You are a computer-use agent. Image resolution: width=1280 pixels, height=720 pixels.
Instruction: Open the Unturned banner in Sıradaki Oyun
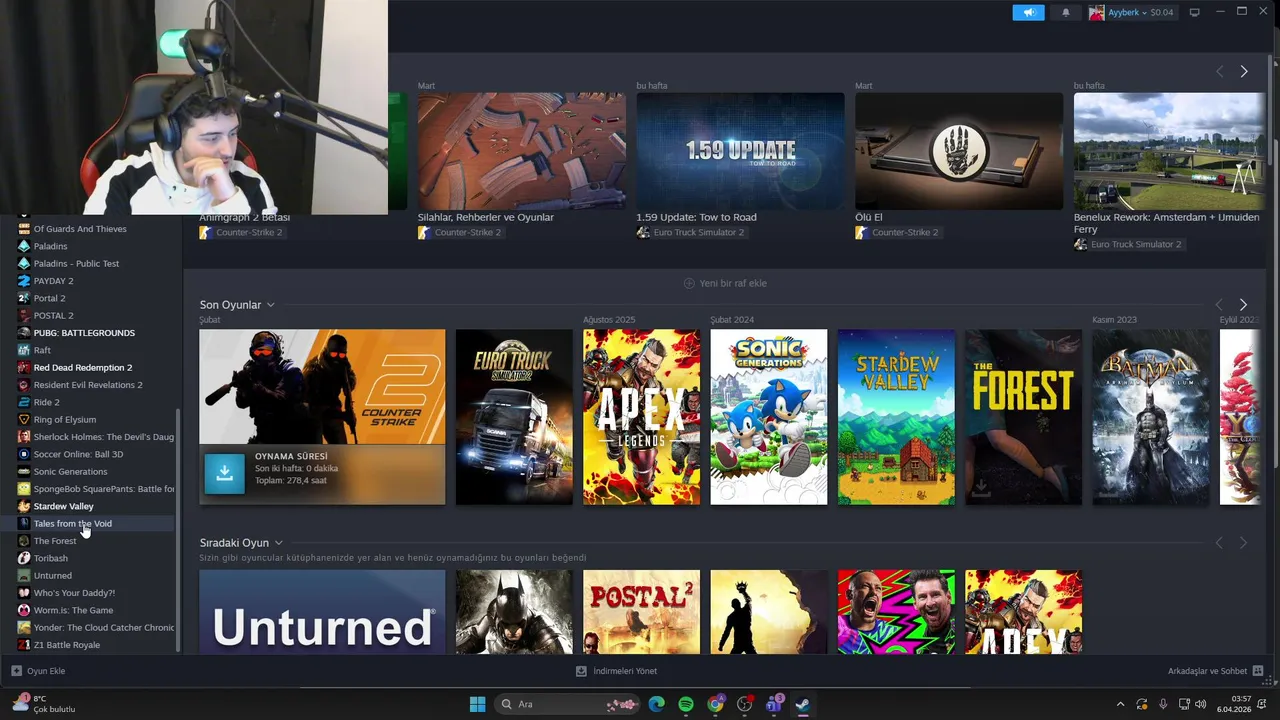tap(322, 612)
